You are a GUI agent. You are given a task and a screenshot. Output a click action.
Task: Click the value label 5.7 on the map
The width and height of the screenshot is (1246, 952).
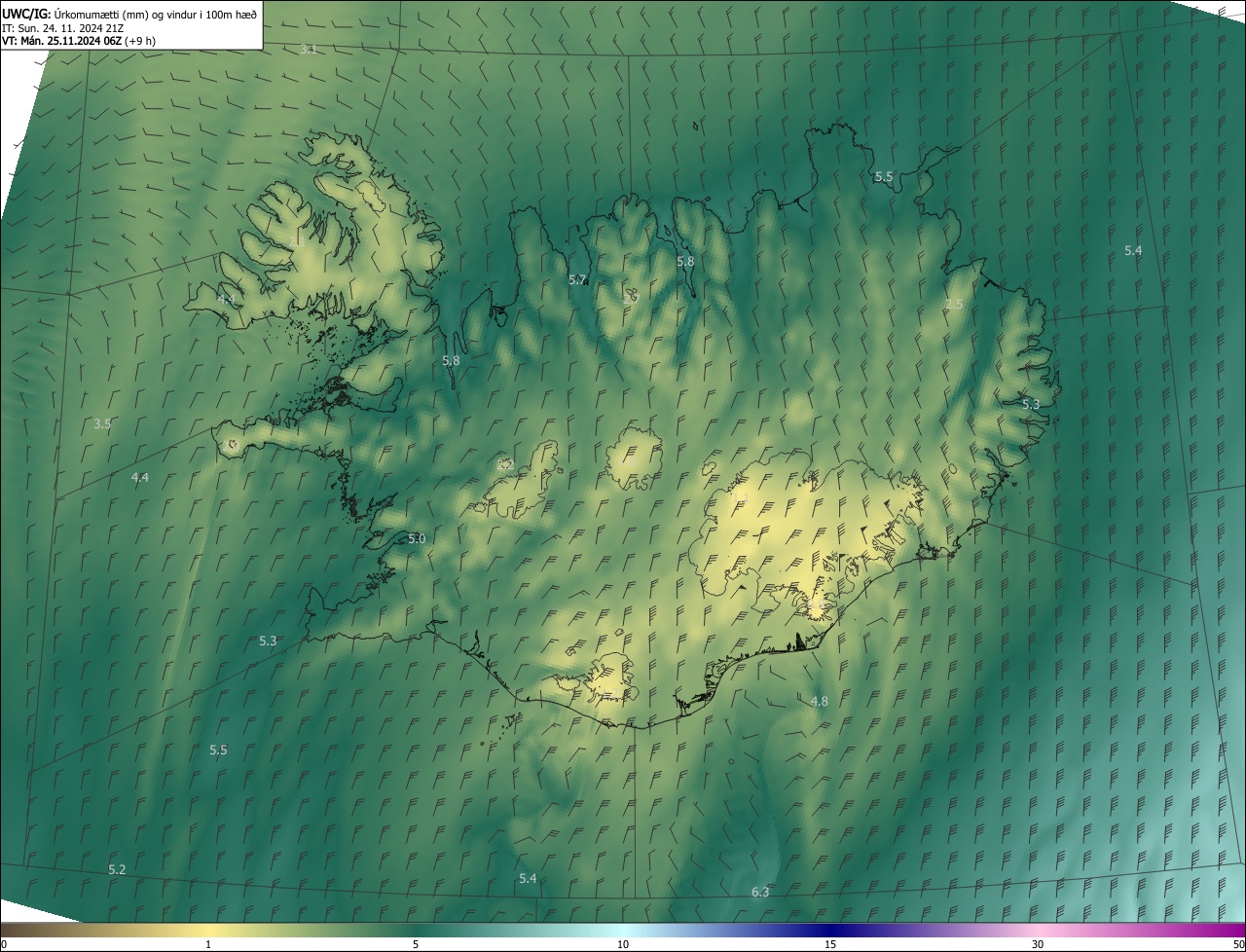(577, 280)
